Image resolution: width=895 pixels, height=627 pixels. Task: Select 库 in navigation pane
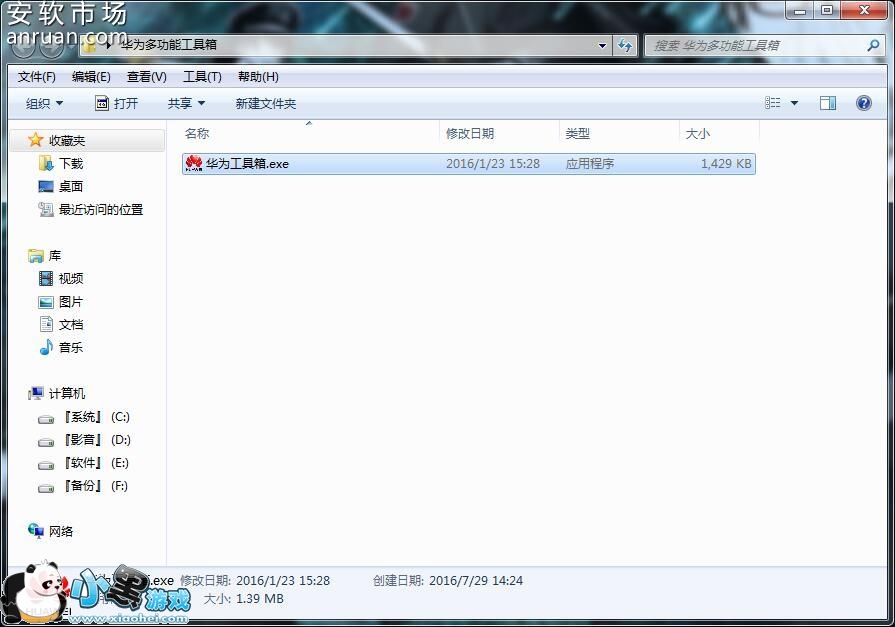[55, 256]
